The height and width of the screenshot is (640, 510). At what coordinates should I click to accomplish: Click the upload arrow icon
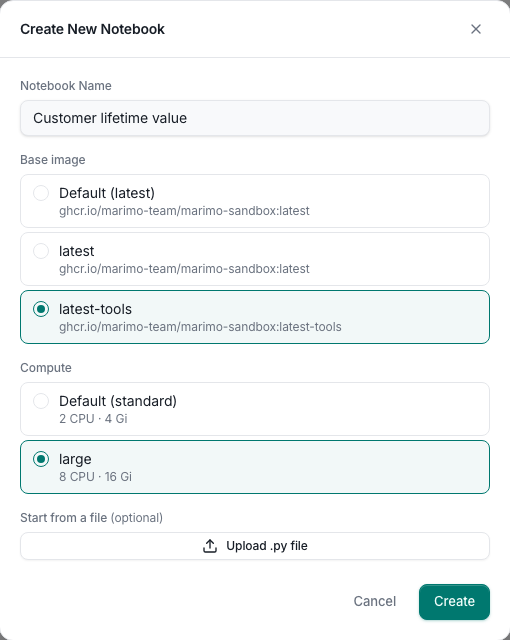[210, 546]
